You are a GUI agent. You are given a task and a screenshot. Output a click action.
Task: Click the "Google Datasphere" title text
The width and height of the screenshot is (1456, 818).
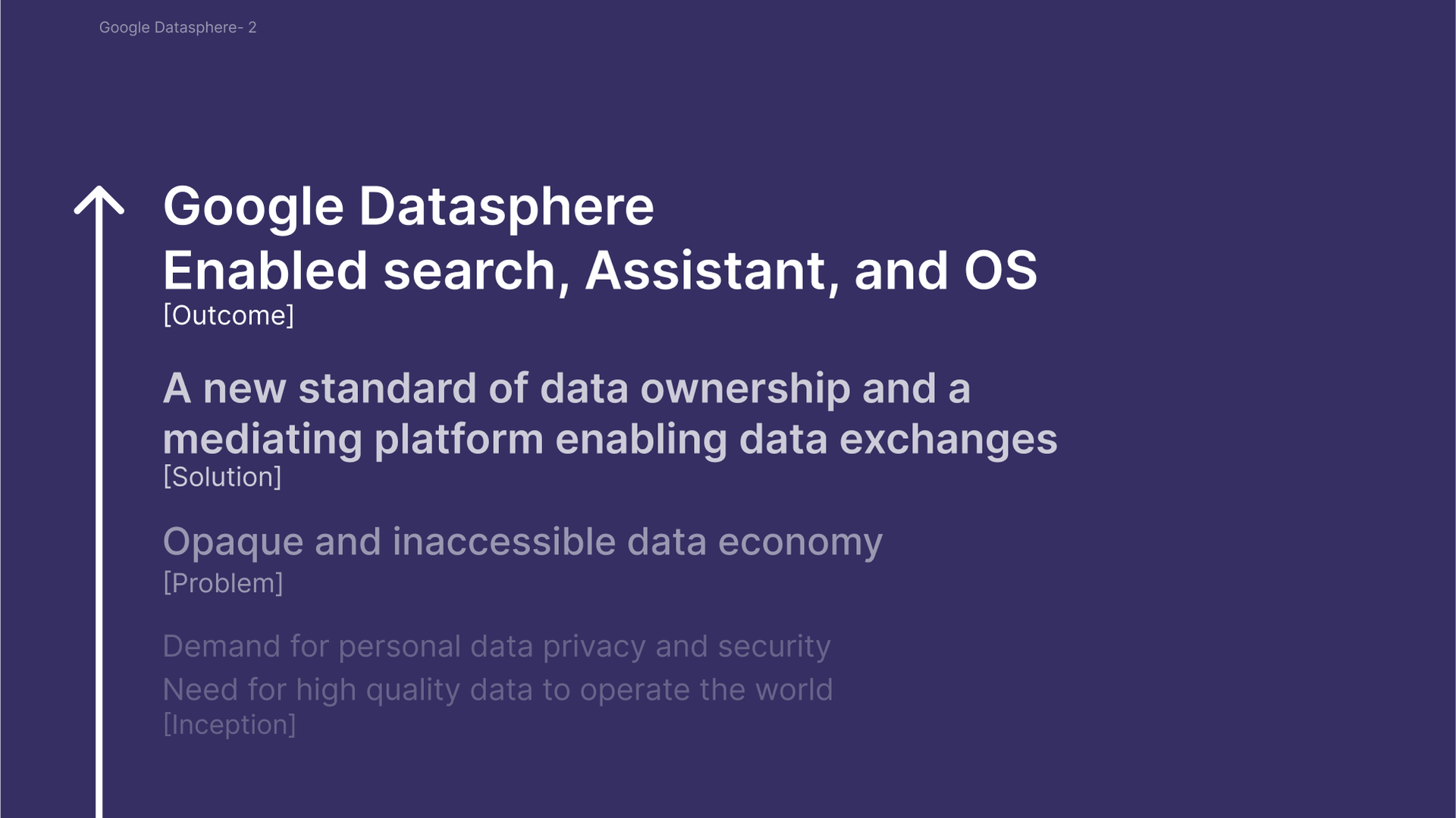click(408, 207)
